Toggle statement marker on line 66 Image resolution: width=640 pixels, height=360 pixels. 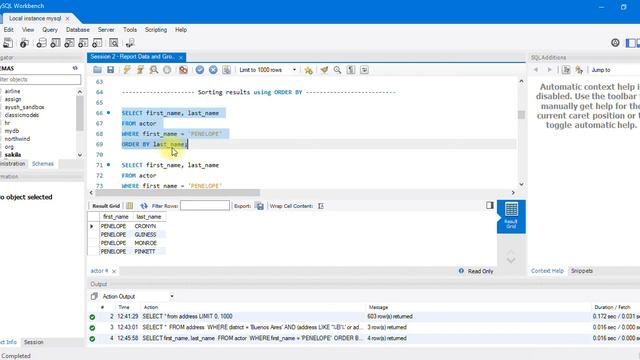tap(109, 113)
